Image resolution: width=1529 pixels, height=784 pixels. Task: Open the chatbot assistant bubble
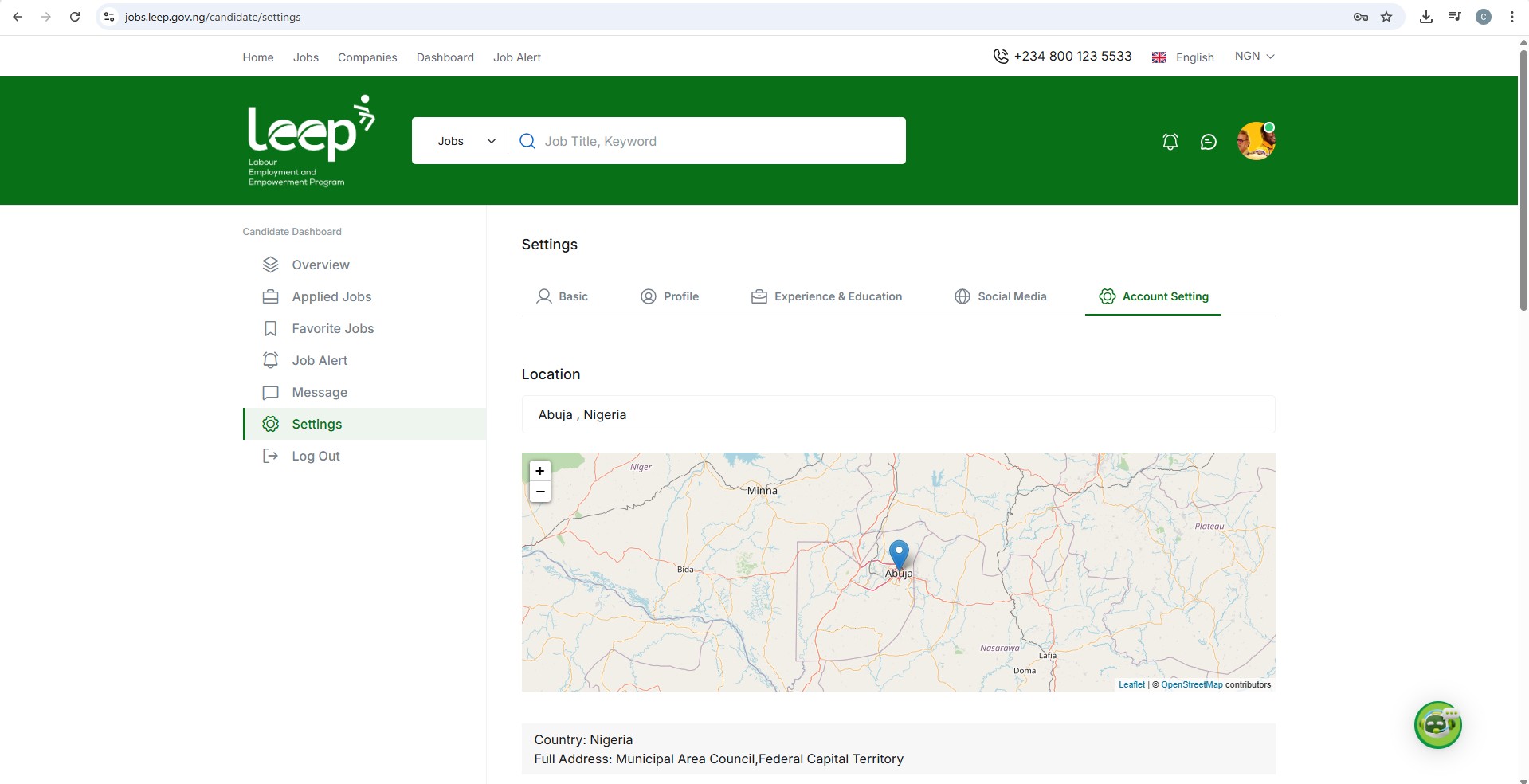pos(1437,724)
